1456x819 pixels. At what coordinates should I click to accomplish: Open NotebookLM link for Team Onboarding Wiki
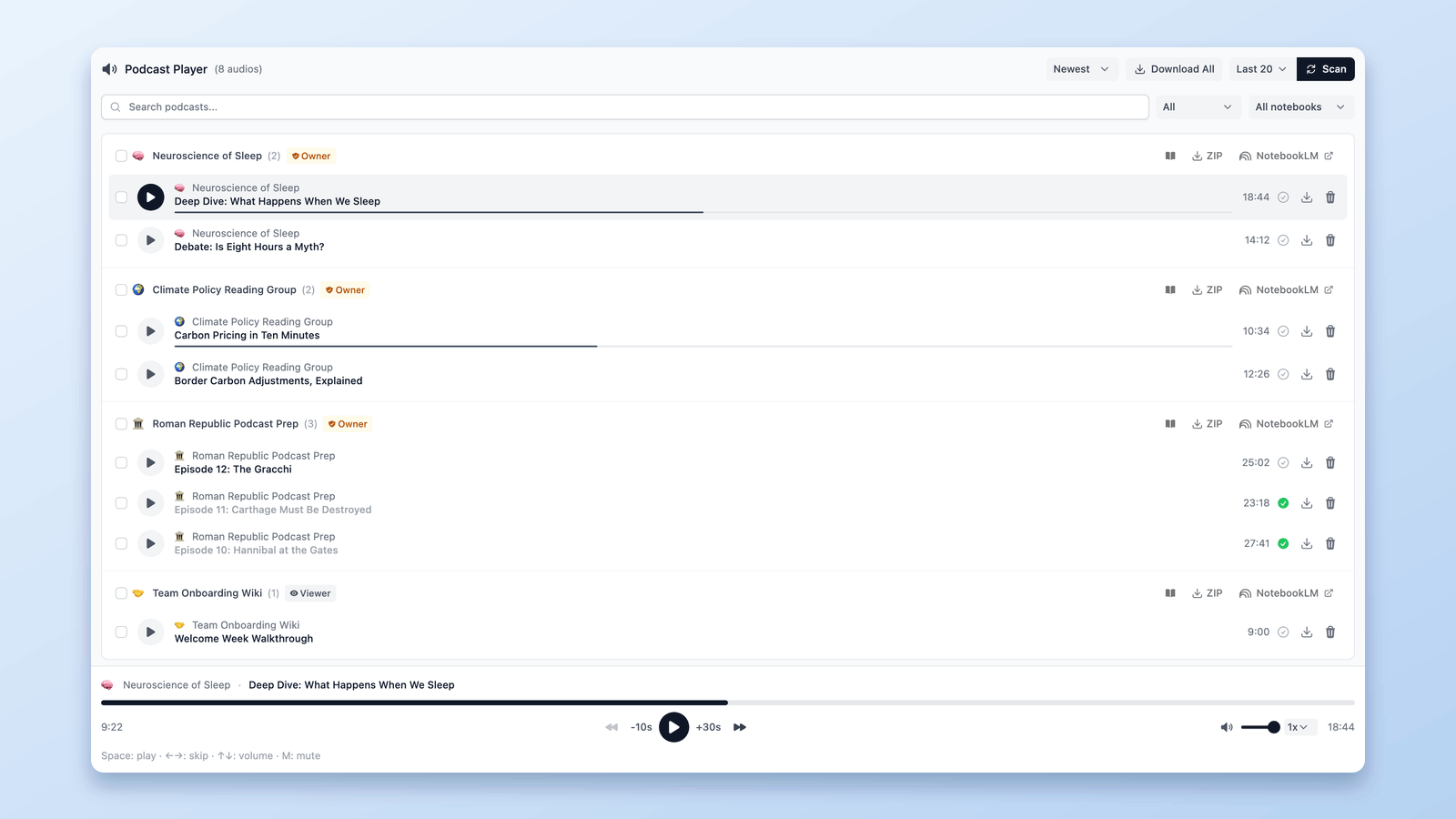pyautogui.click(x=1286, y=593)
